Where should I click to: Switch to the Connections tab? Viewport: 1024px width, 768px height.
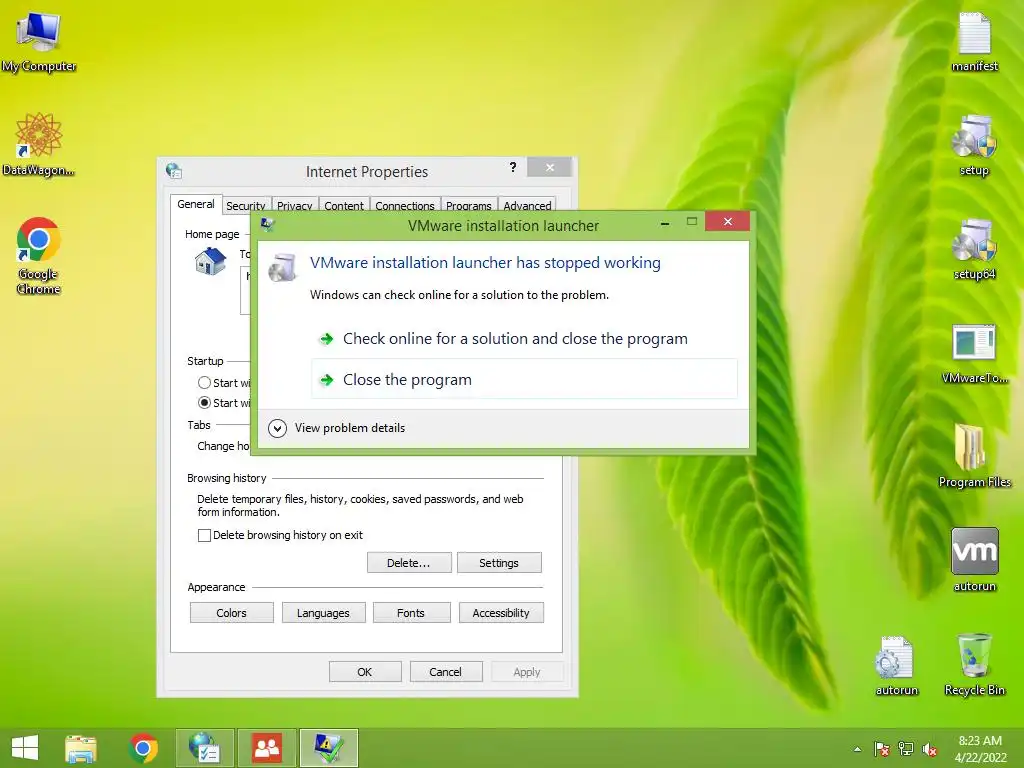pyautogui.click(x=405, y=205)
